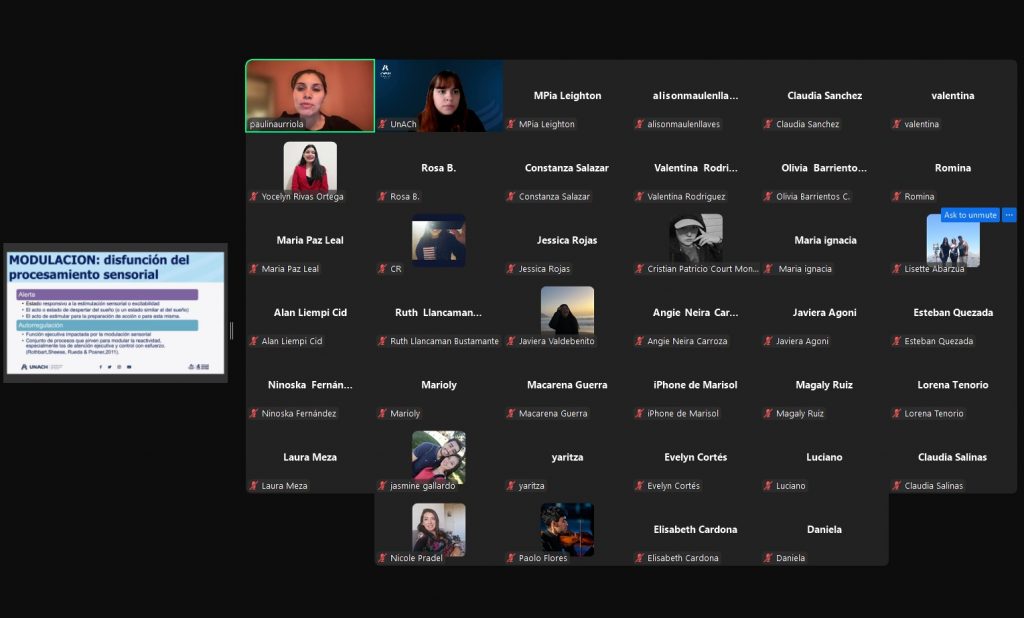Click muted mic icon by Yocelyn Rivas Ortega
1024x618 pixels.
tap(254, 197)
